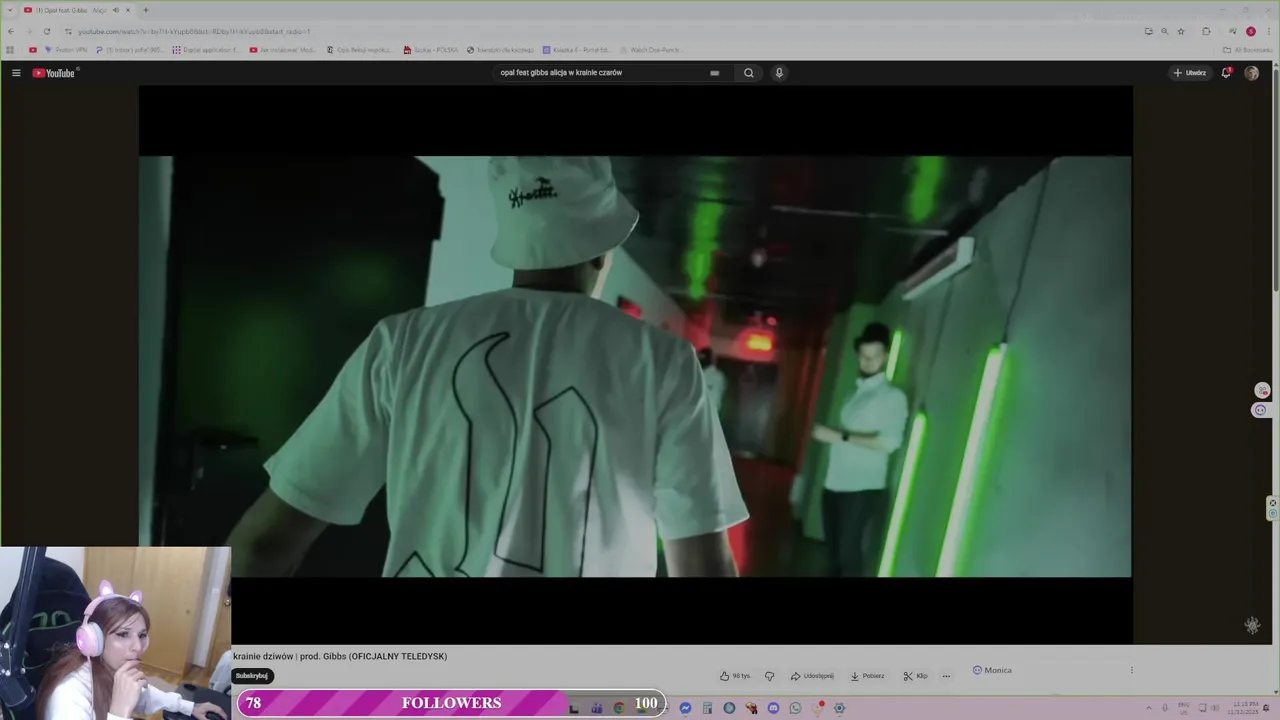This screenshot has height=720, width=1280.
Task: Open Discord from the taskbar
Action: pos(773,708)
